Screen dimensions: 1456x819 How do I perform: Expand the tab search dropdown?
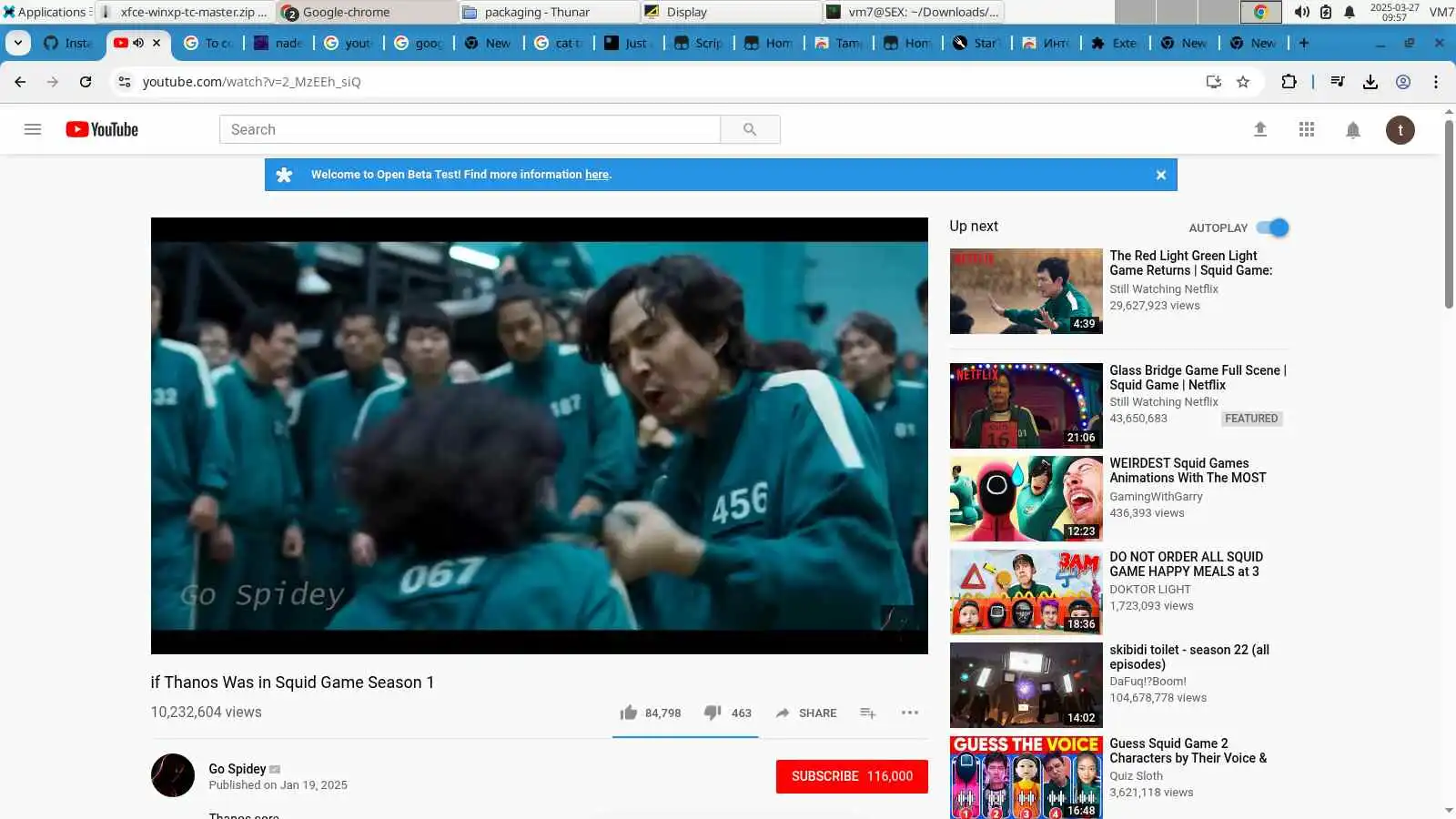pyautogui.click(x=18, y=43)
